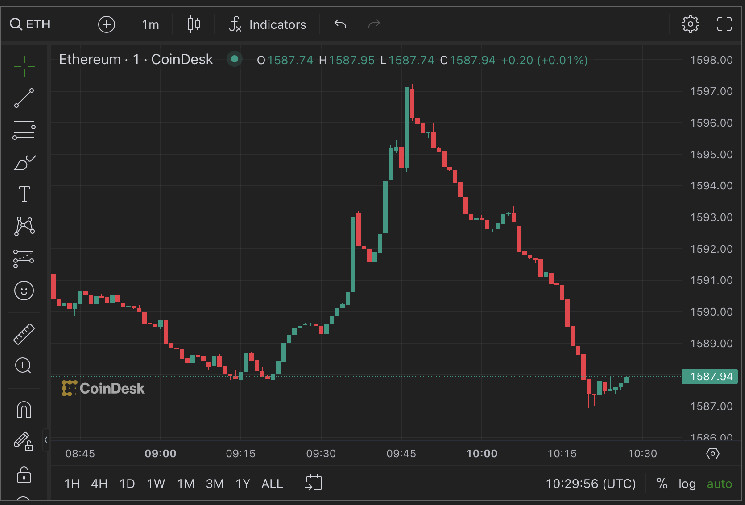
Task: Open the go to date calendar
Action: 313,483
